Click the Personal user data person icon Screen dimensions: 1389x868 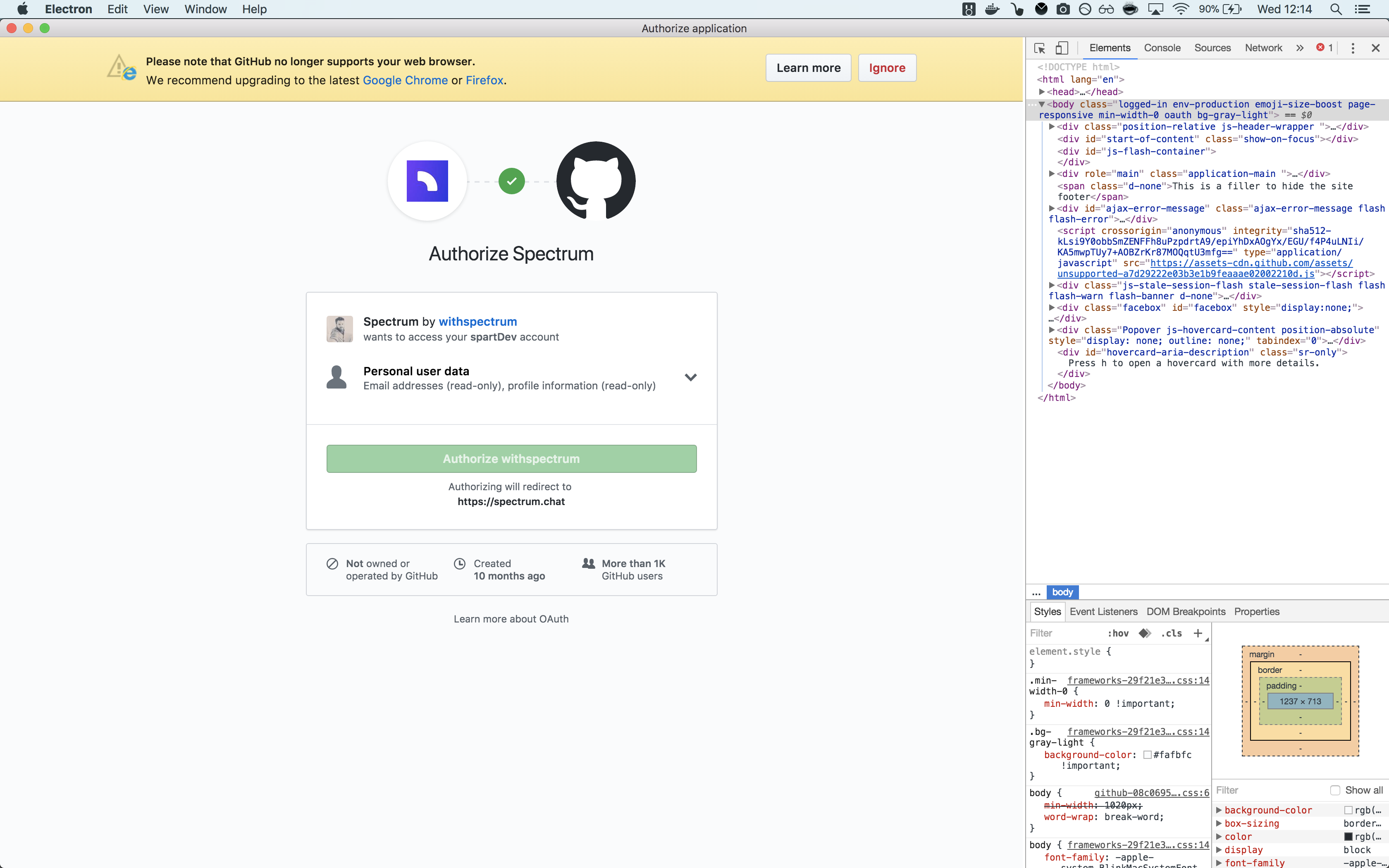click(x=337, y=378)
